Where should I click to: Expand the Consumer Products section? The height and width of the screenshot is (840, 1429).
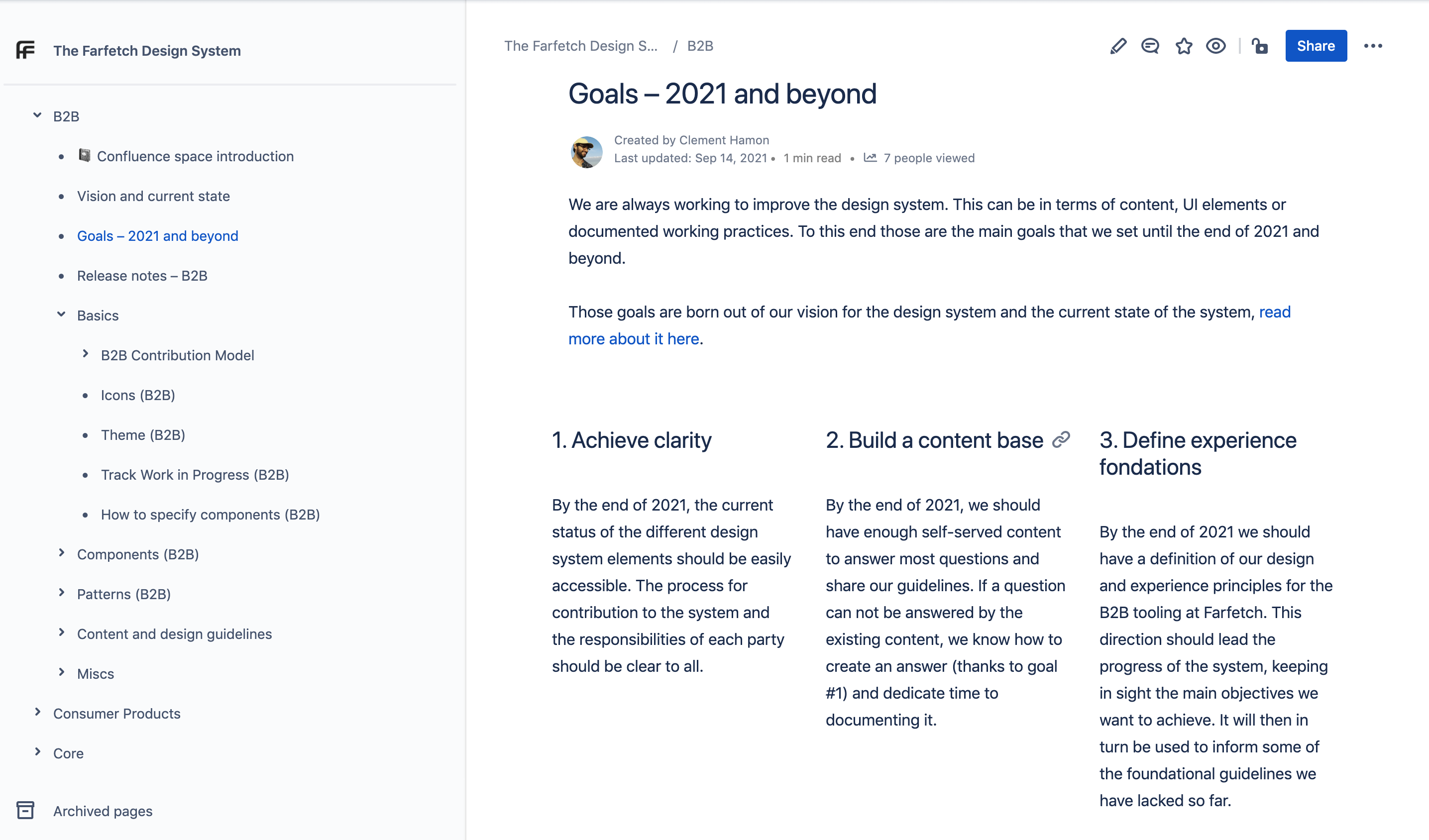(37, 712)
